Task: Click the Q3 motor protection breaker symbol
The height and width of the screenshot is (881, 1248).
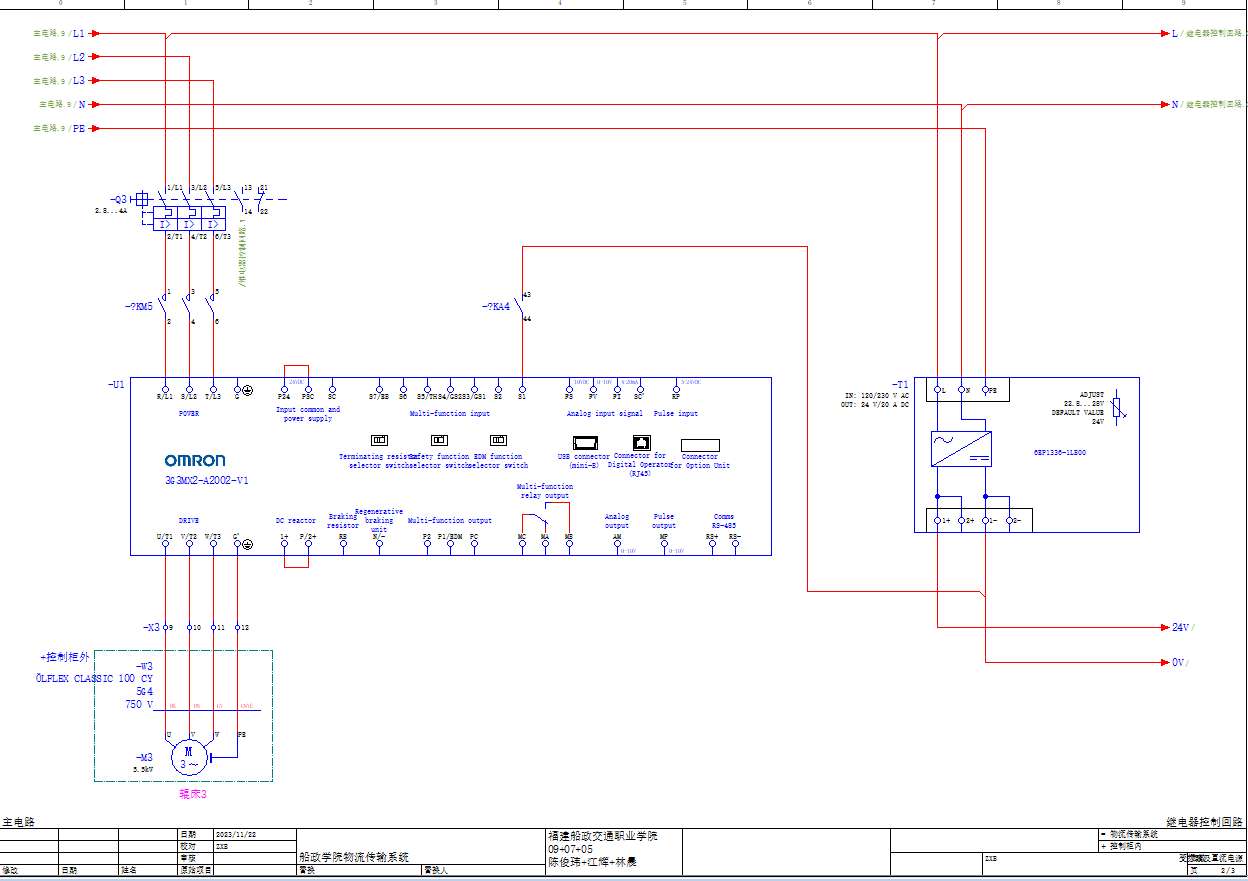Action: click(190, 212)
